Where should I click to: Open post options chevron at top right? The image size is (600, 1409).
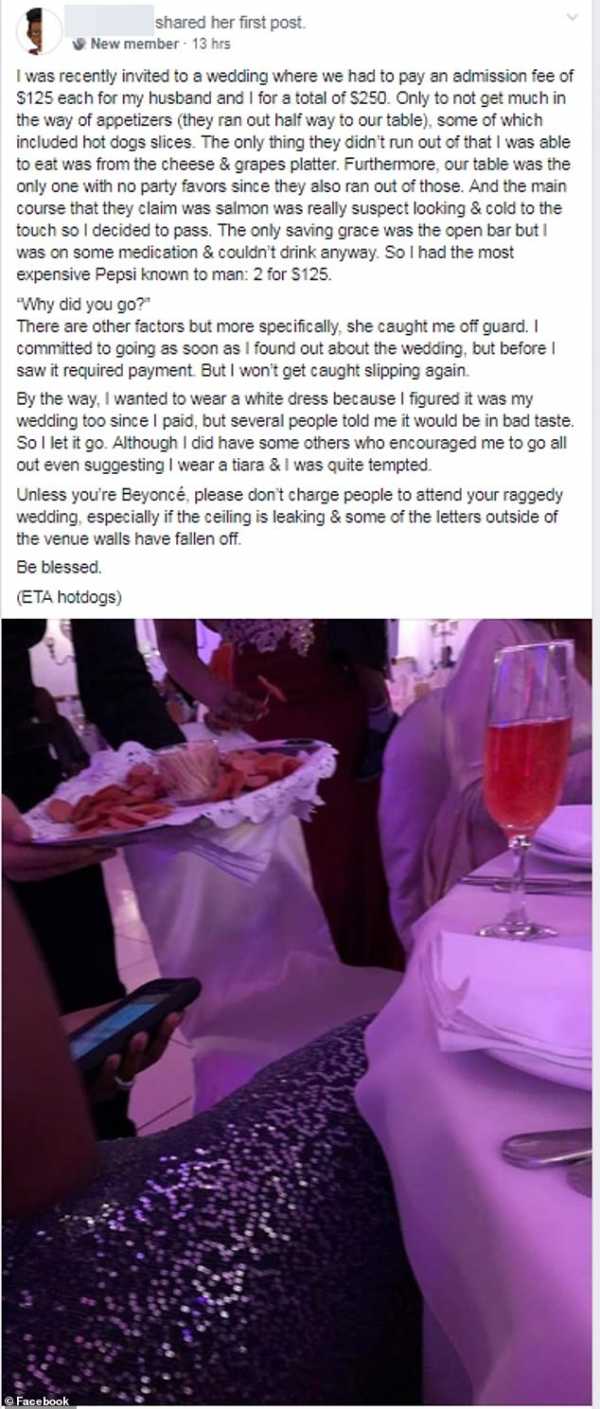coord(572,17)
